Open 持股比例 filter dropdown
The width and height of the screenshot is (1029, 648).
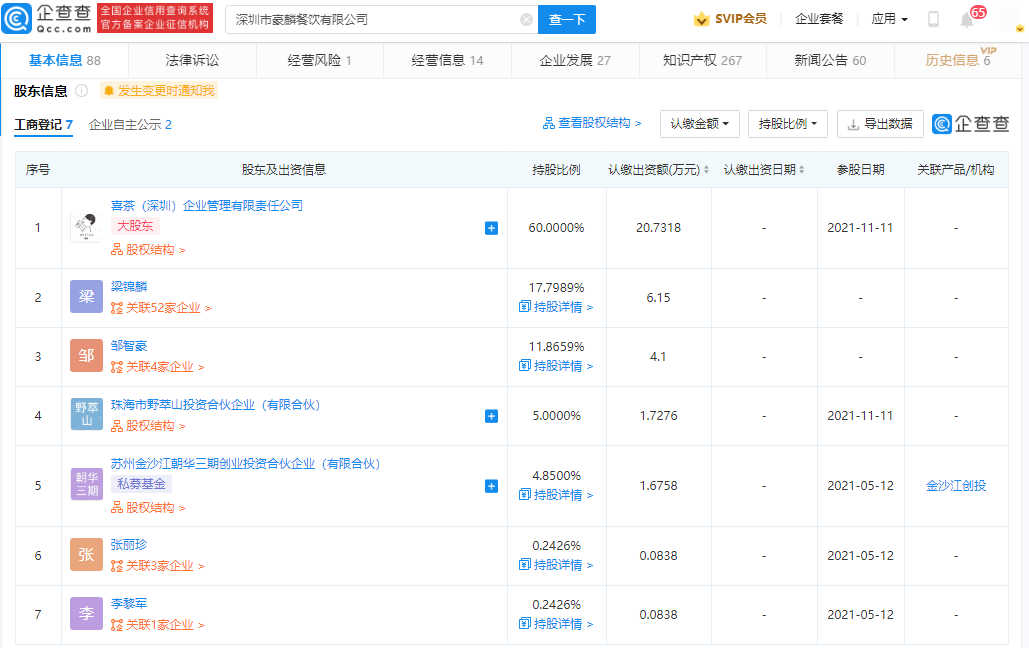(x=788, y=123)
